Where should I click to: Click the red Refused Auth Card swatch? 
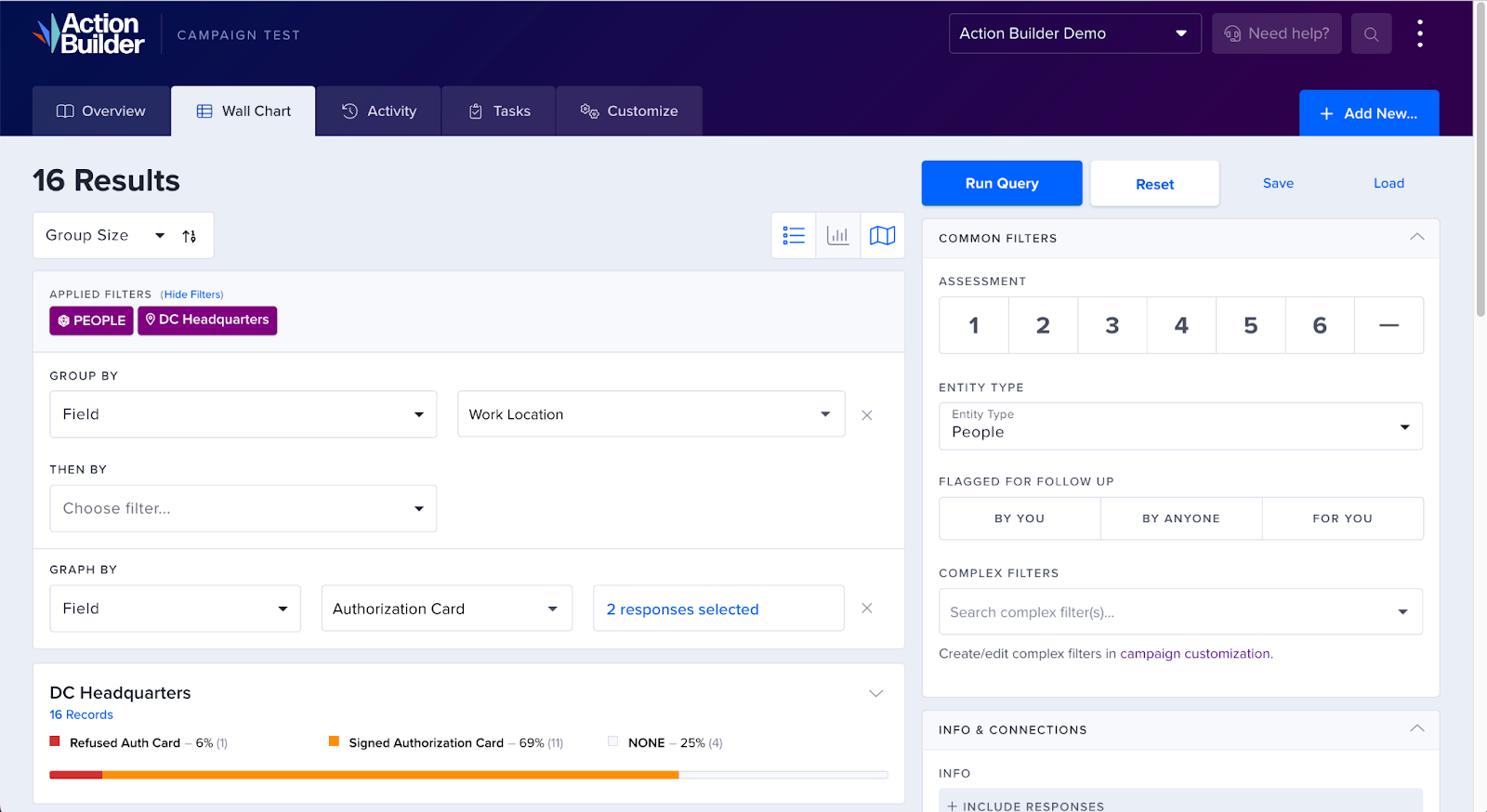[x=55, y=741]
